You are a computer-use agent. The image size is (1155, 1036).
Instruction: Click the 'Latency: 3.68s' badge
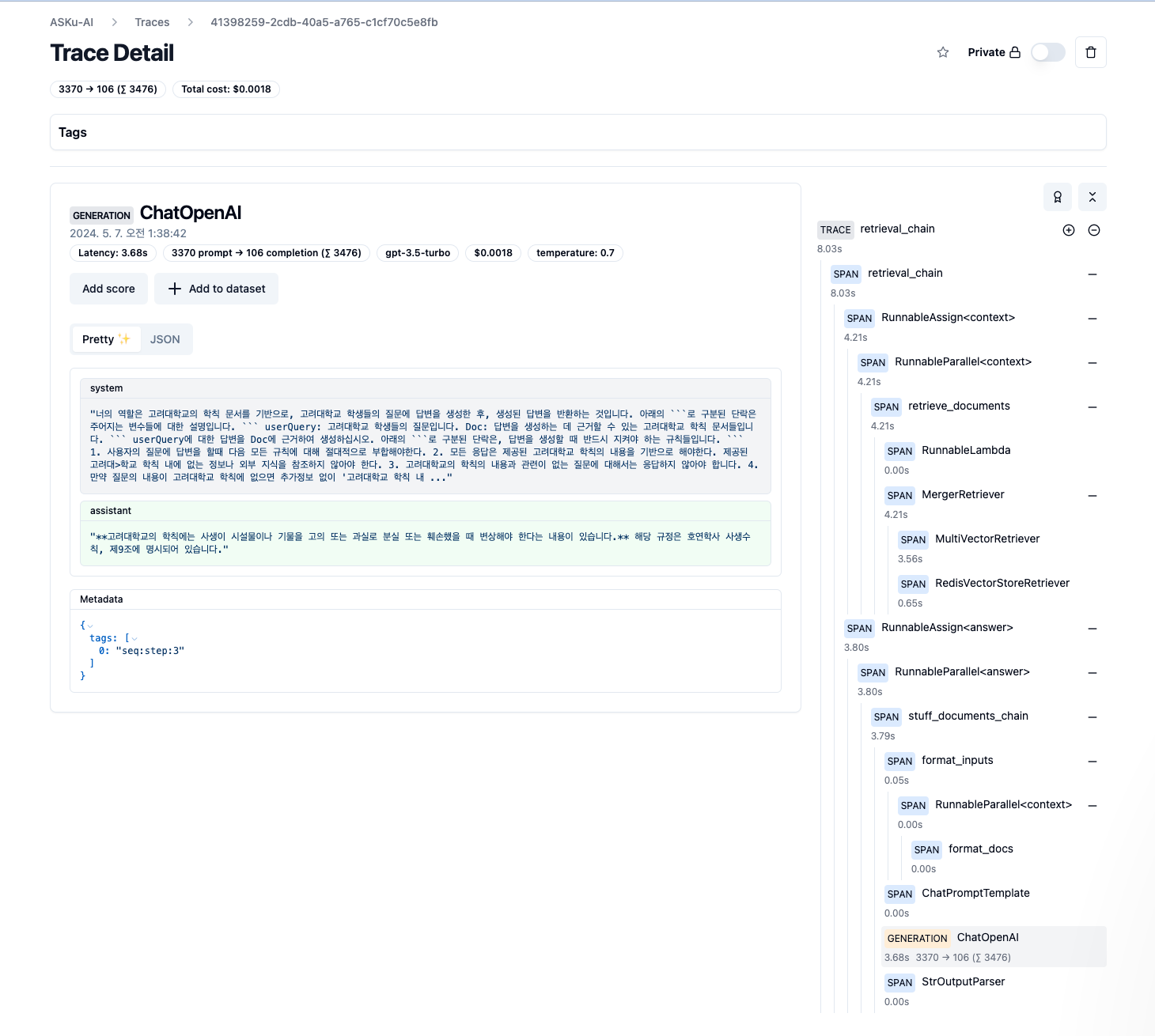click(113, 253)
